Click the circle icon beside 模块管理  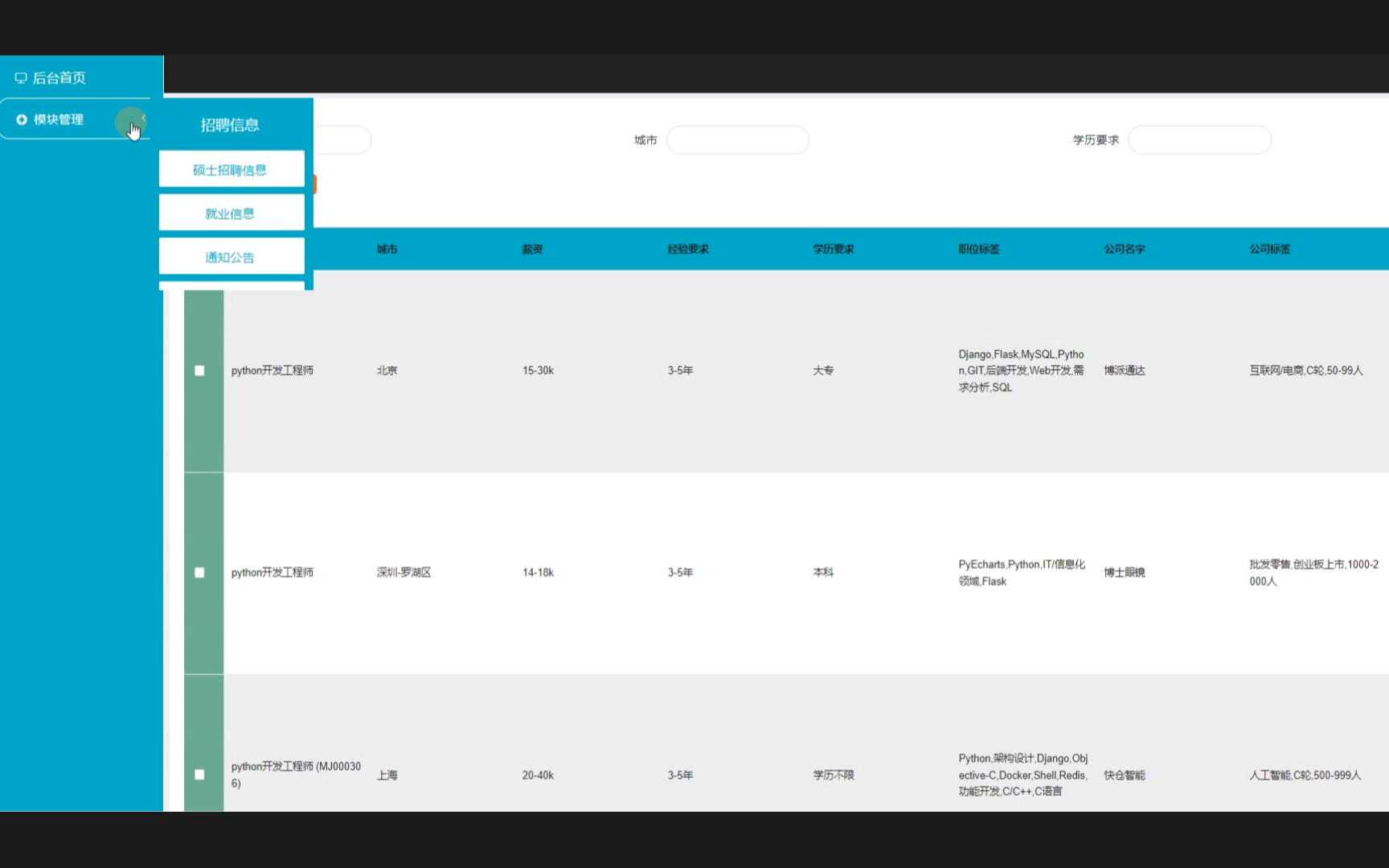click(22, 120)
